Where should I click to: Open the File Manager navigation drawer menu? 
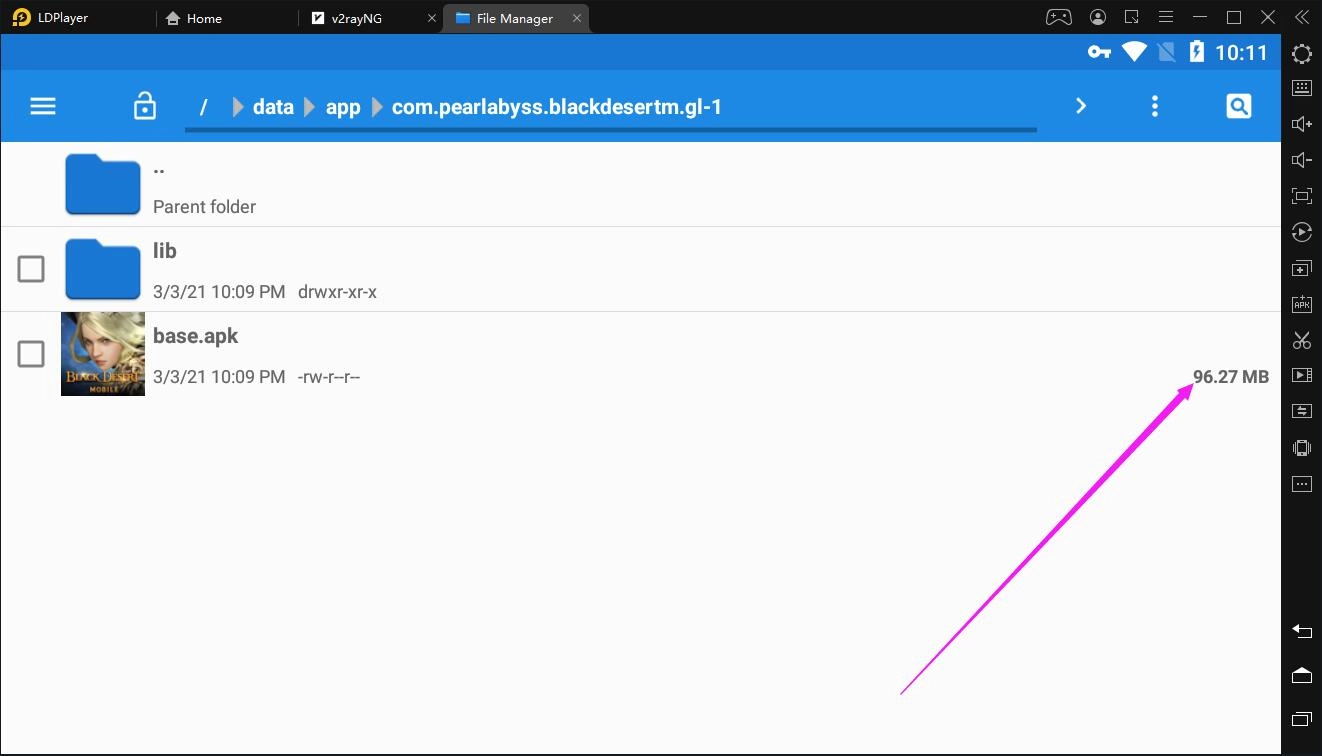tap(42, 105)
